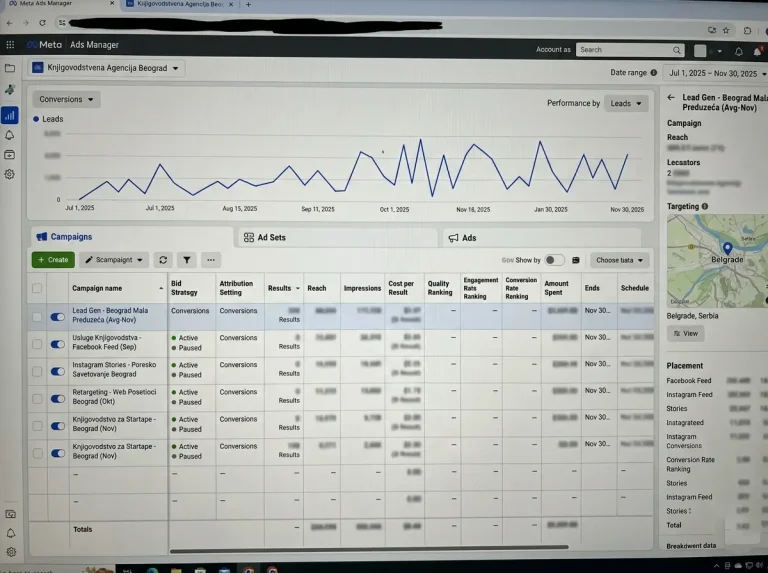Open the filter funnel icon
The height and width of the screenshot is (573, 768).
point(187,260)
